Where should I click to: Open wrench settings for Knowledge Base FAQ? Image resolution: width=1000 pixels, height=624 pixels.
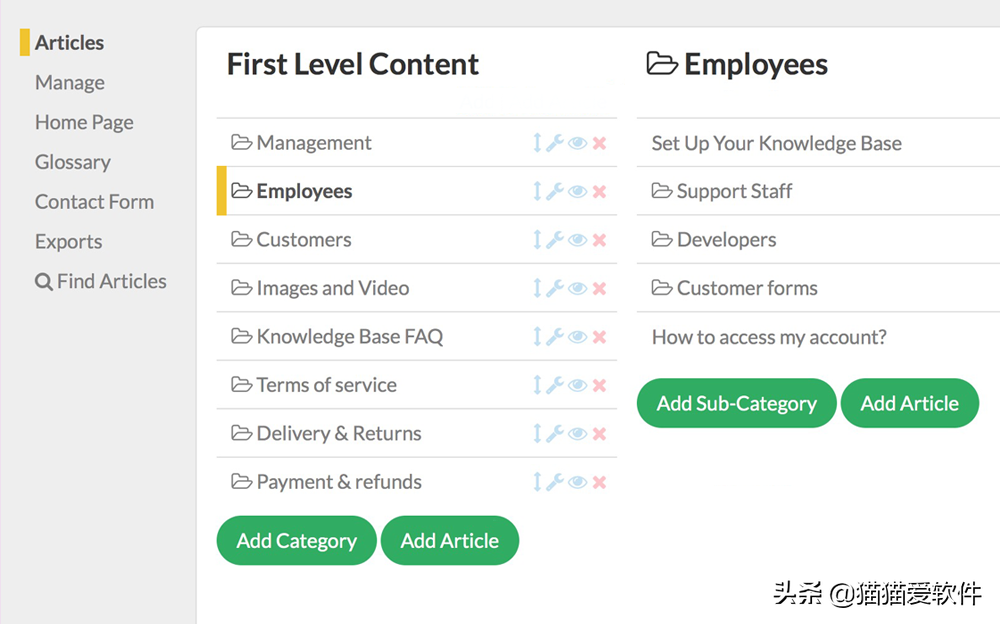(555, 337)
